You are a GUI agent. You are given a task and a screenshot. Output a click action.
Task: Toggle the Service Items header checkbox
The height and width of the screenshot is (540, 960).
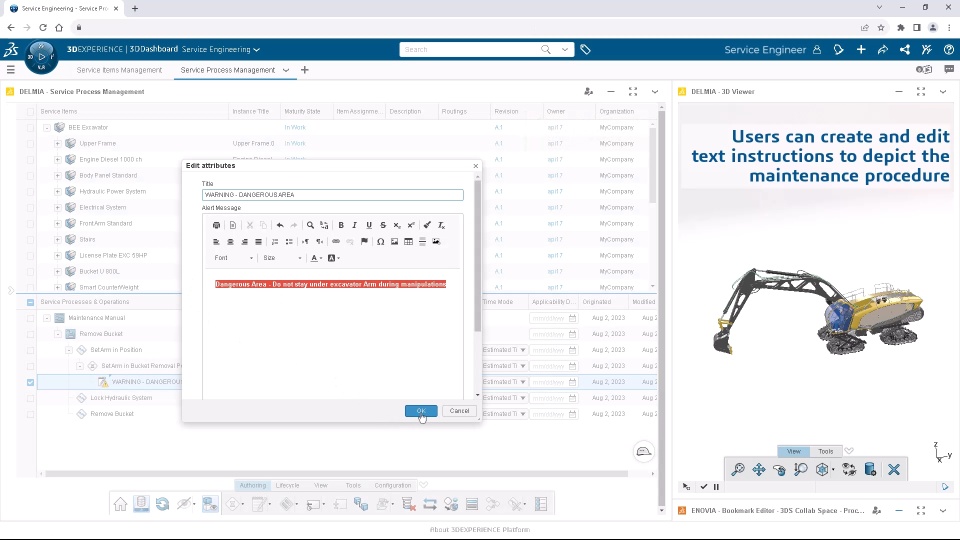[31, 111]
